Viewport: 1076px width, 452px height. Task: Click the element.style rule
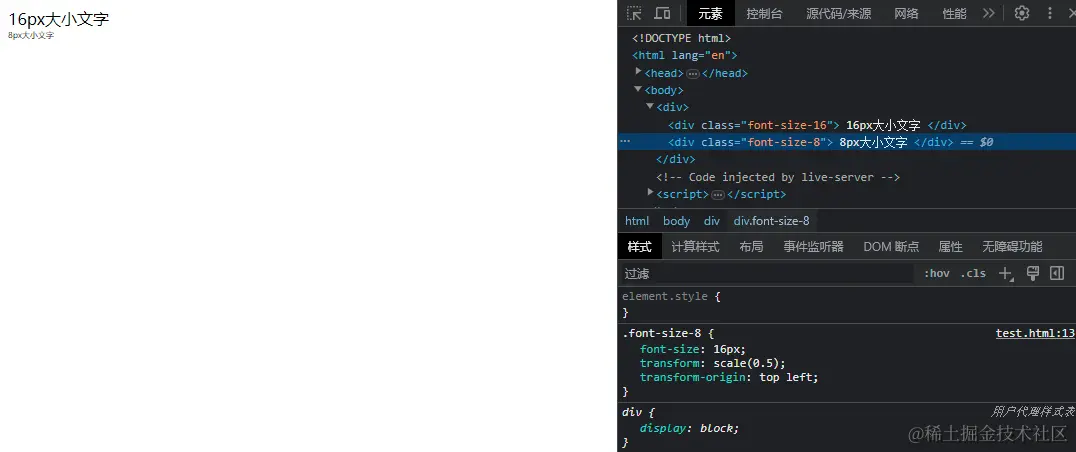664,296
